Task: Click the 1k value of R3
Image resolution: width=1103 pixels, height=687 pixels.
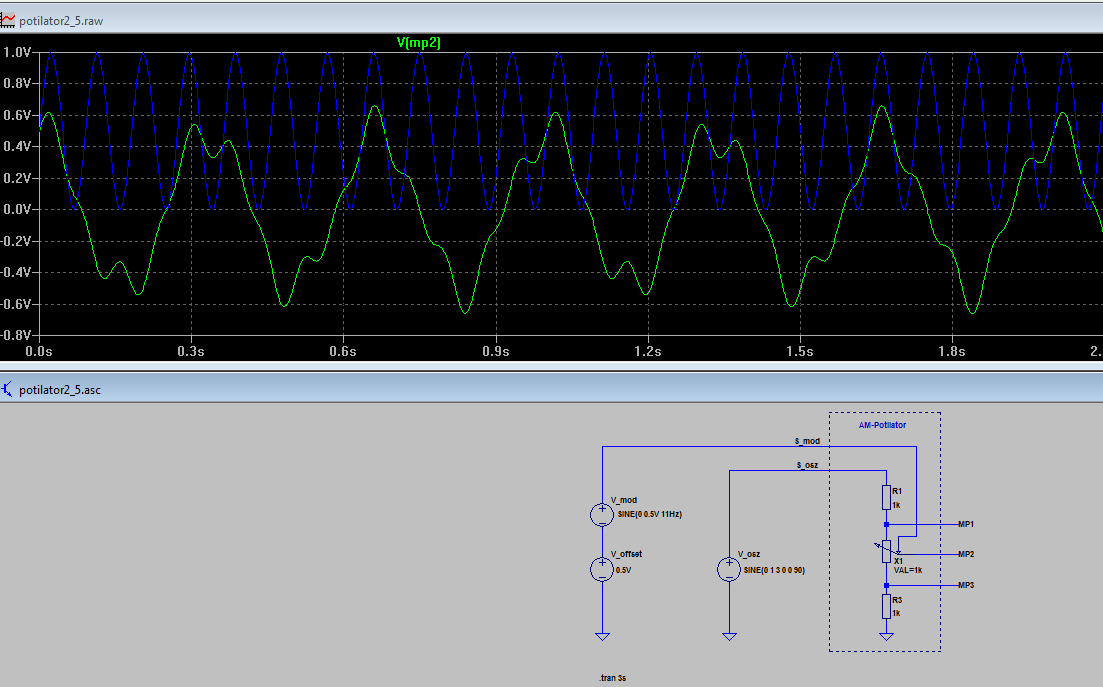Action: pos(896,614)
